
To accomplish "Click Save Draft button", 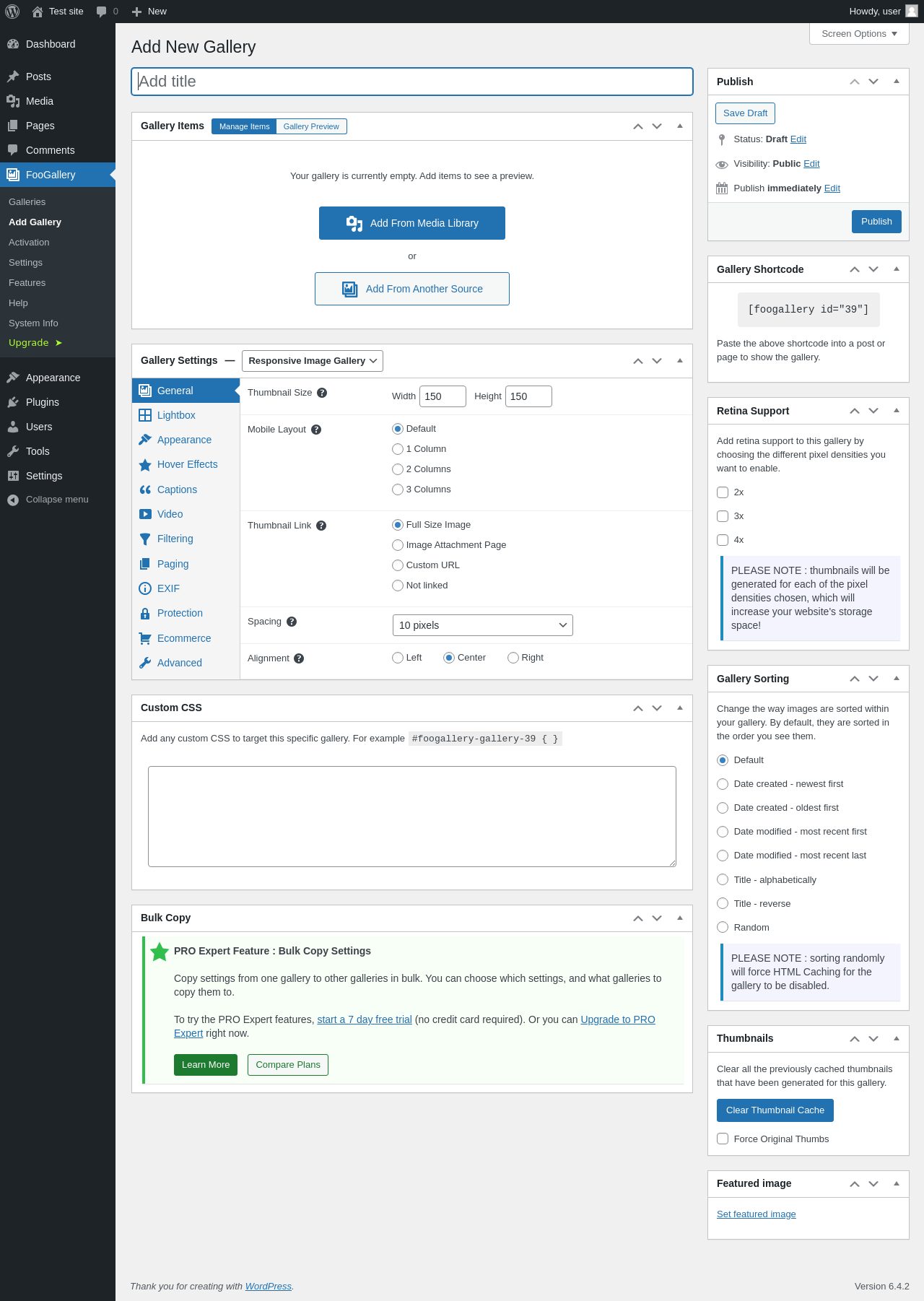I will pos(745,113).
